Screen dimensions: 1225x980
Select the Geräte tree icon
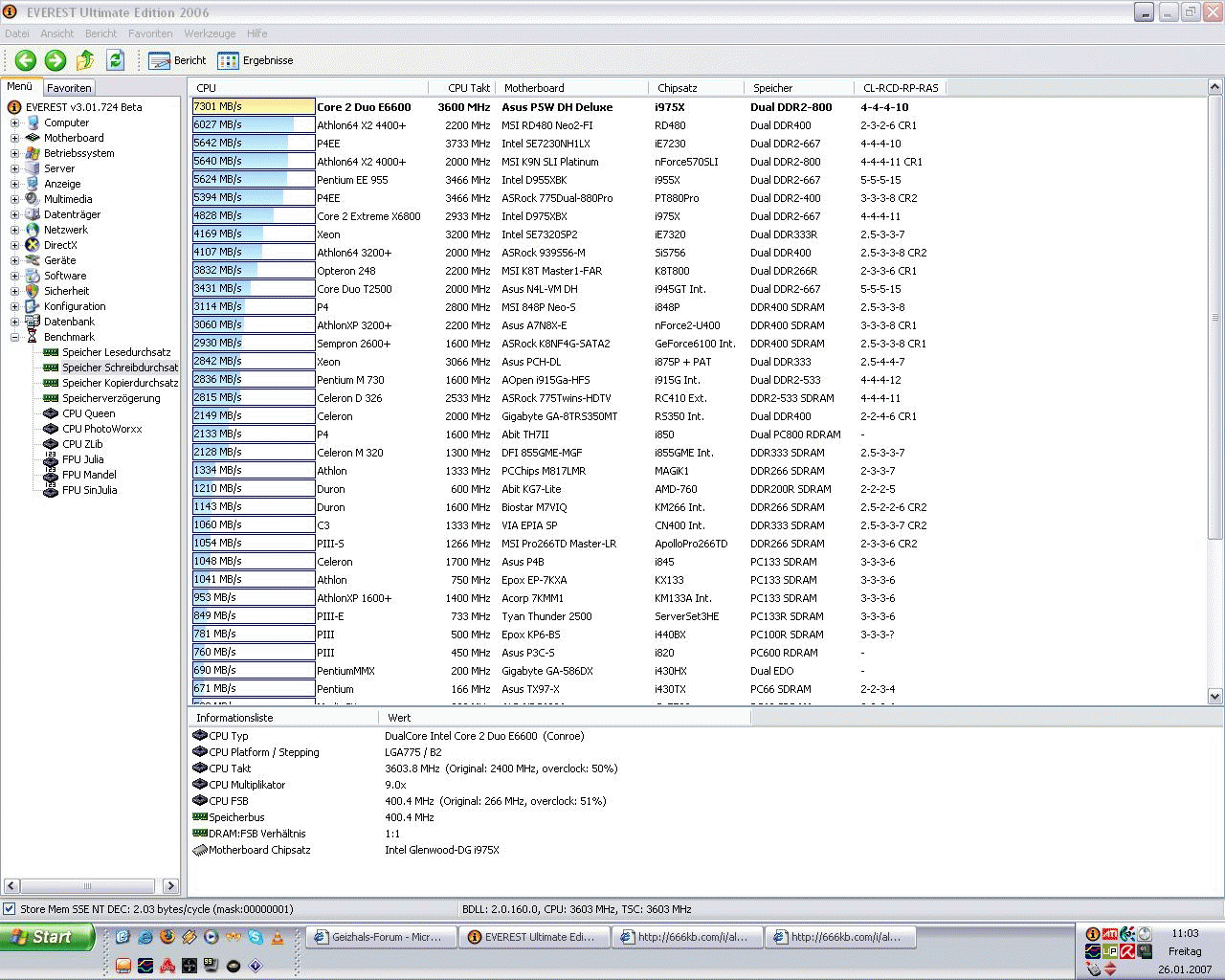pos(33,260)
